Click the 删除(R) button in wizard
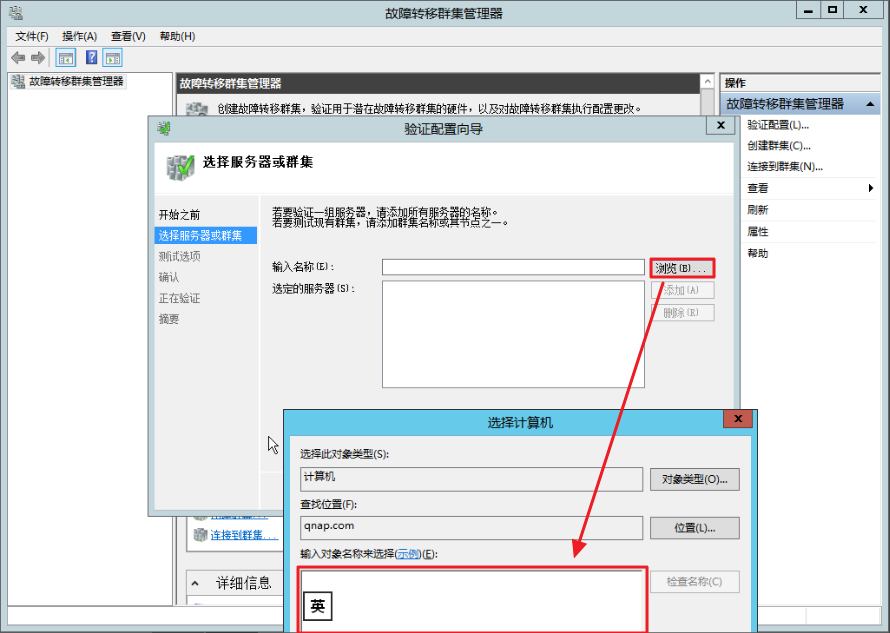Image resolution: width=890 pixels, height=633 pixels. pyautogui.click(x=682, y=312)
